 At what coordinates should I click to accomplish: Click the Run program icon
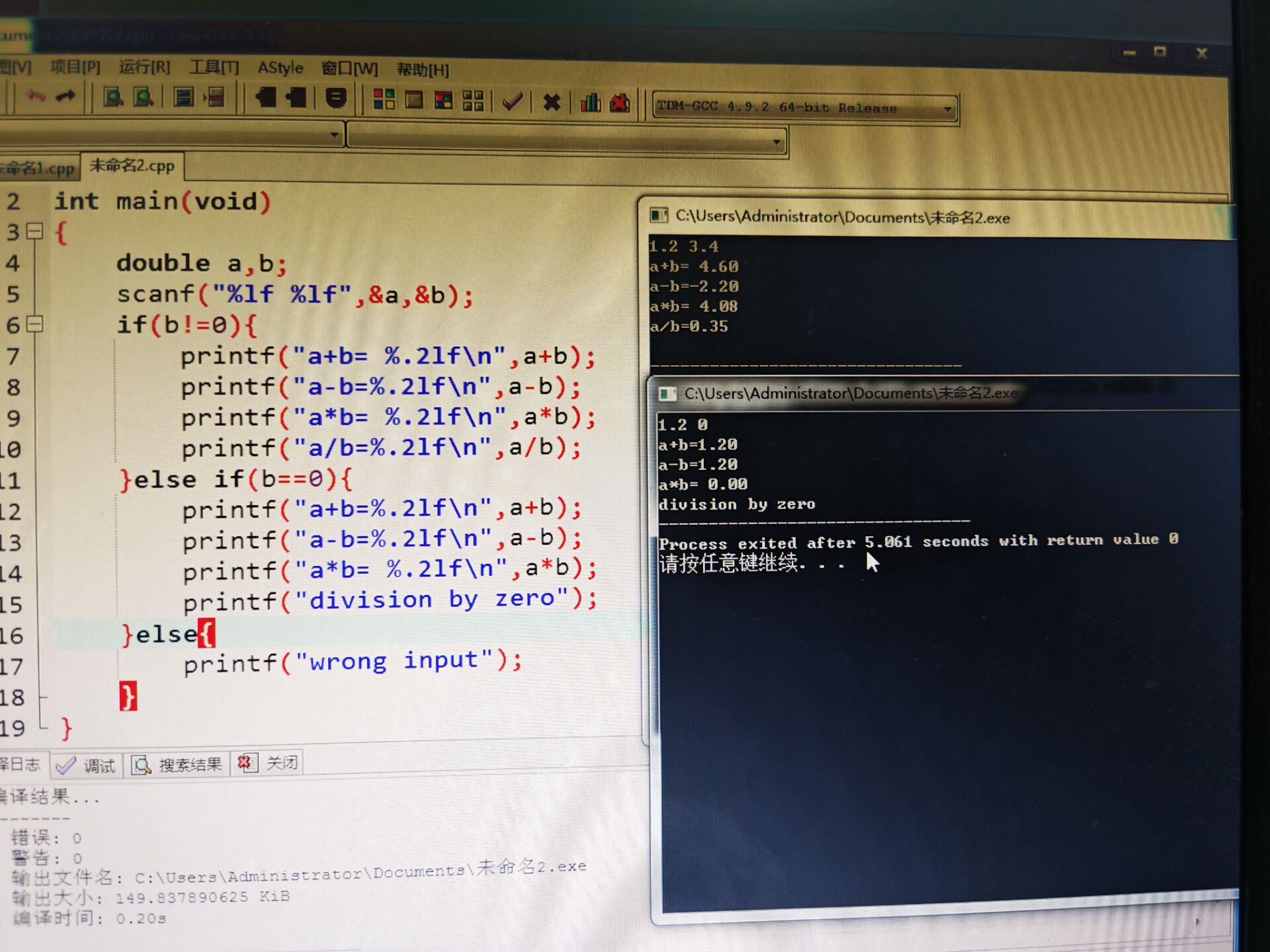[414, 100]
